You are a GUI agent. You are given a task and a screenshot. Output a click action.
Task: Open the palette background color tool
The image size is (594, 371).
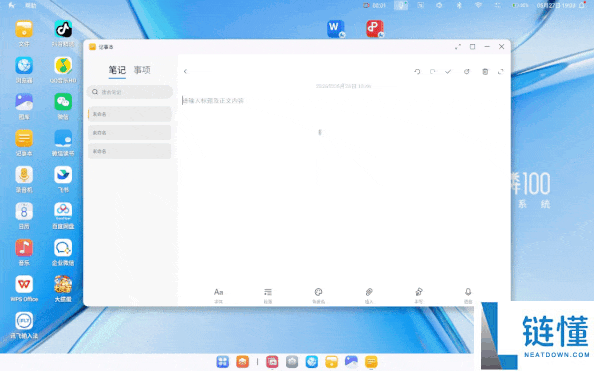pyautogui.click(x=318, y=295)
